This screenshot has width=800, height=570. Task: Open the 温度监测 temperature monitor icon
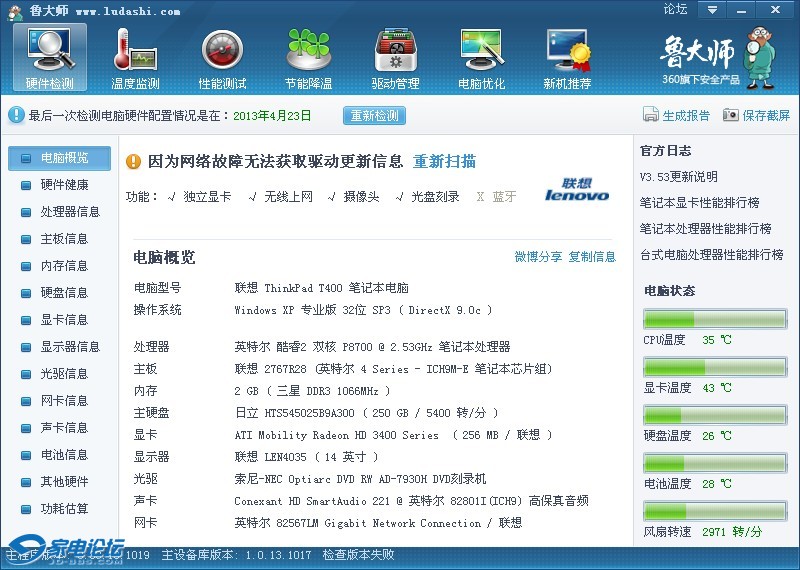point(135,56)
